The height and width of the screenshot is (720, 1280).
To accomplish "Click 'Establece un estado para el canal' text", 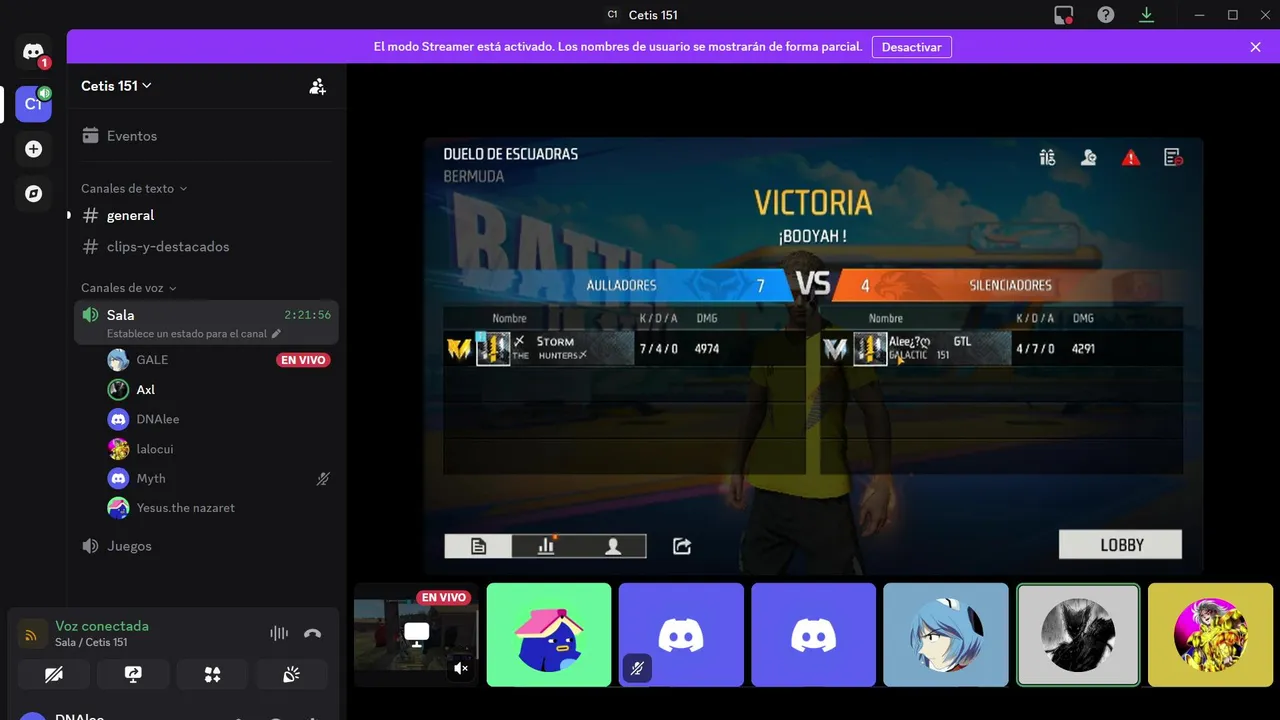I will point(187,333).
